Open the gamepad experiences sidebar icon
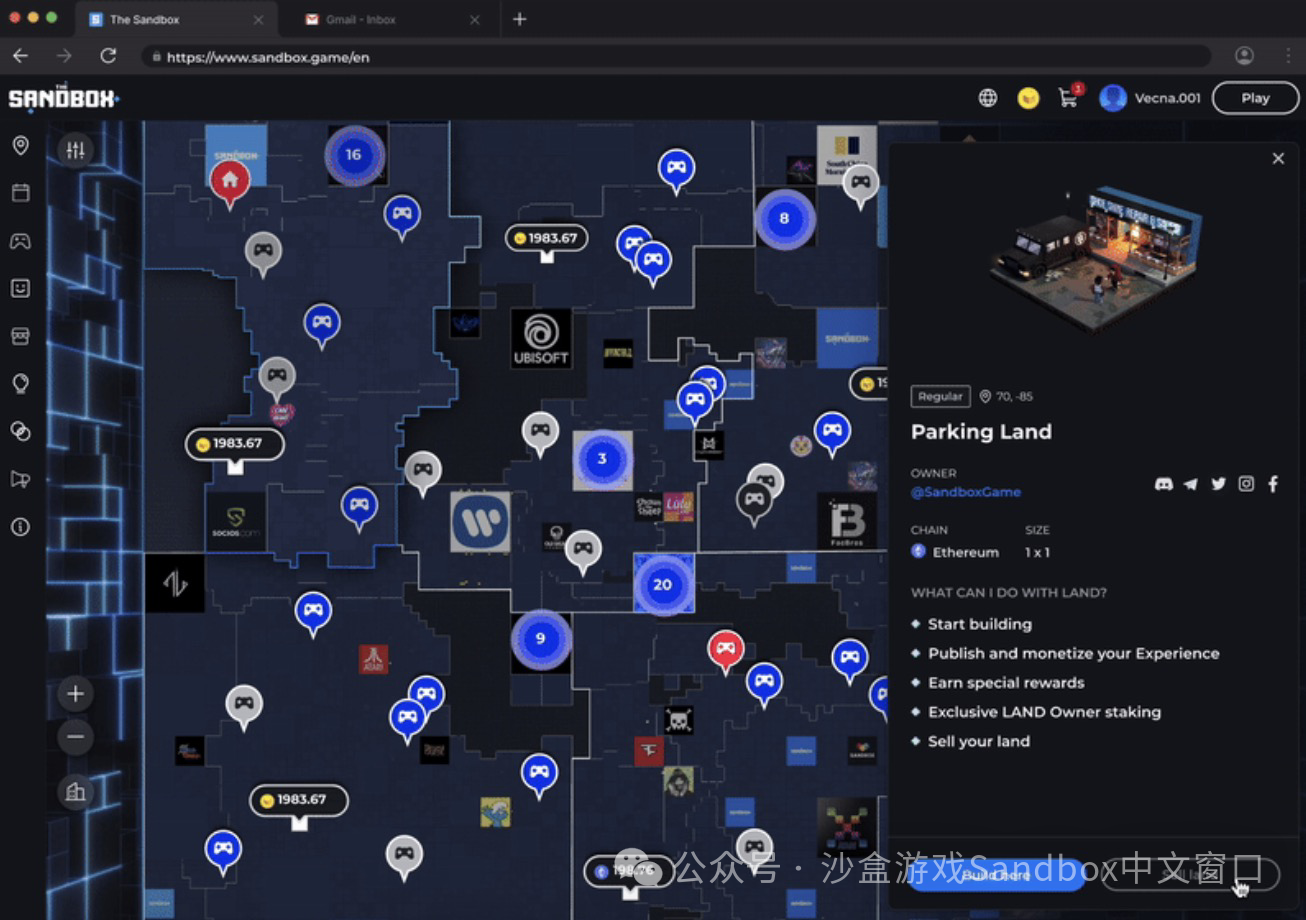Image resolution: width=1306 pixels, height=920 pixels. pos(20,241)
